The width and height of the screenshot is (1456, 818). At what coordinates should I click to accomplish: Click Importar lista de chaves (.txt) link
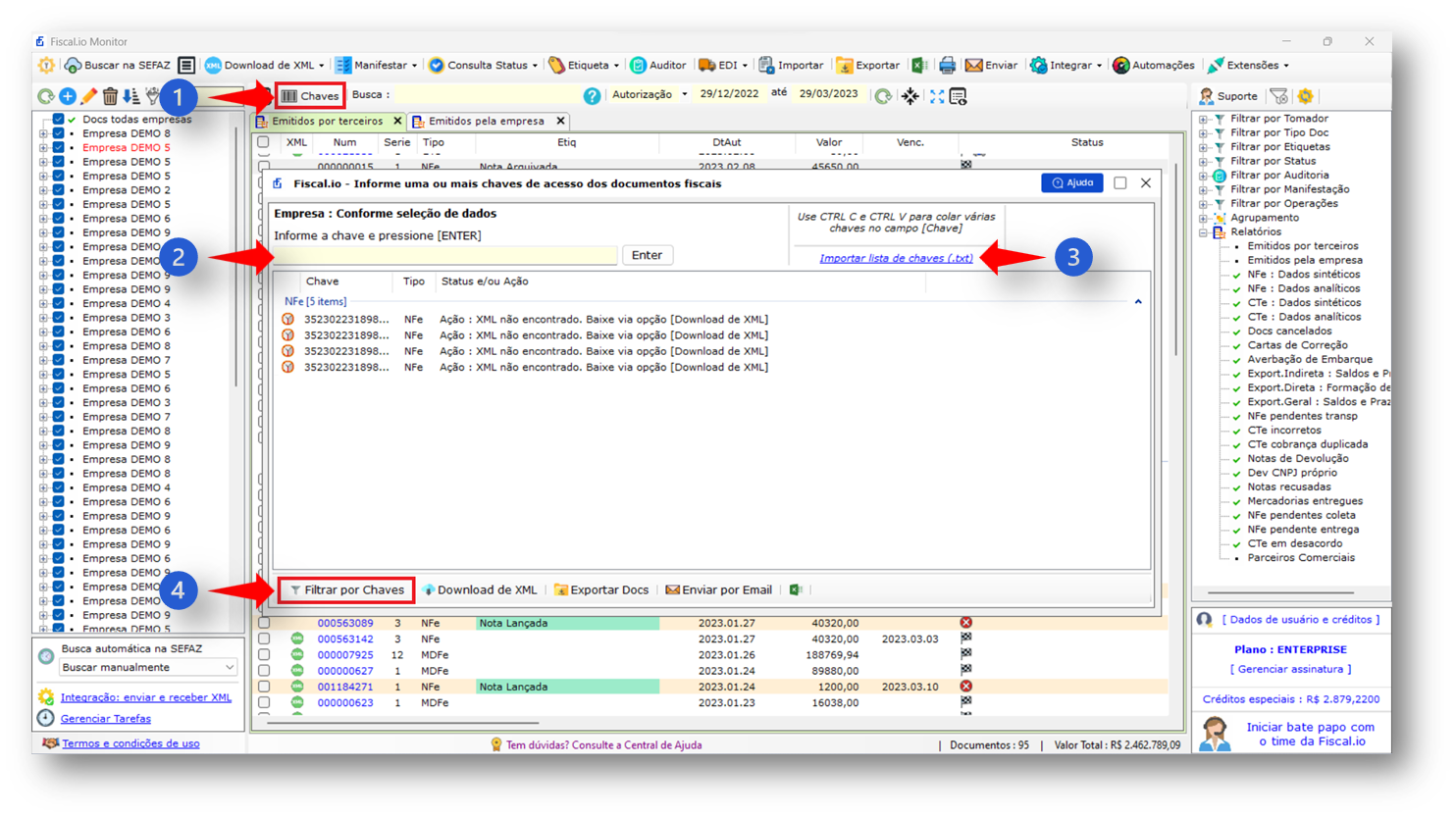click(x=896, y=258)
